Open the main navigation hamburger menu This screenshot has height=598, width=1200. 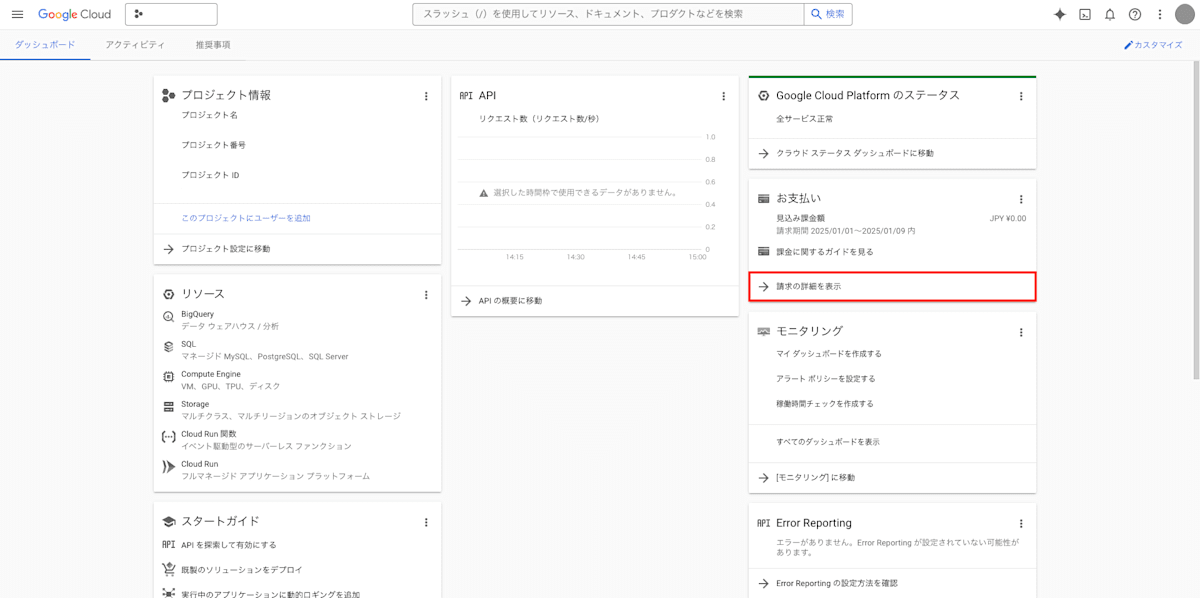coord(17,14)
